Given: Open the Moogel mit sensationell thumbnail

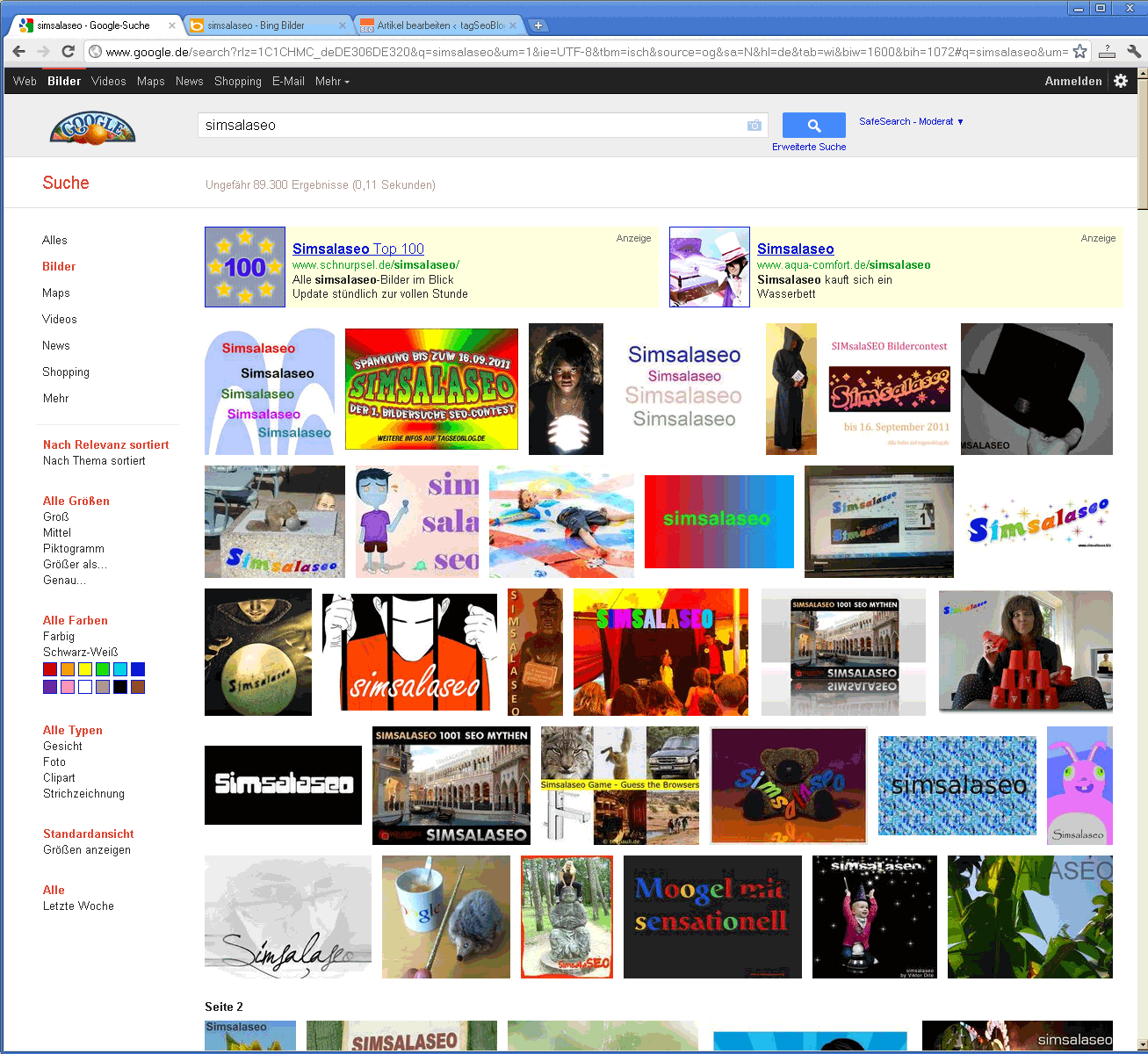Looking at the screenshot, I should [712, 917].
